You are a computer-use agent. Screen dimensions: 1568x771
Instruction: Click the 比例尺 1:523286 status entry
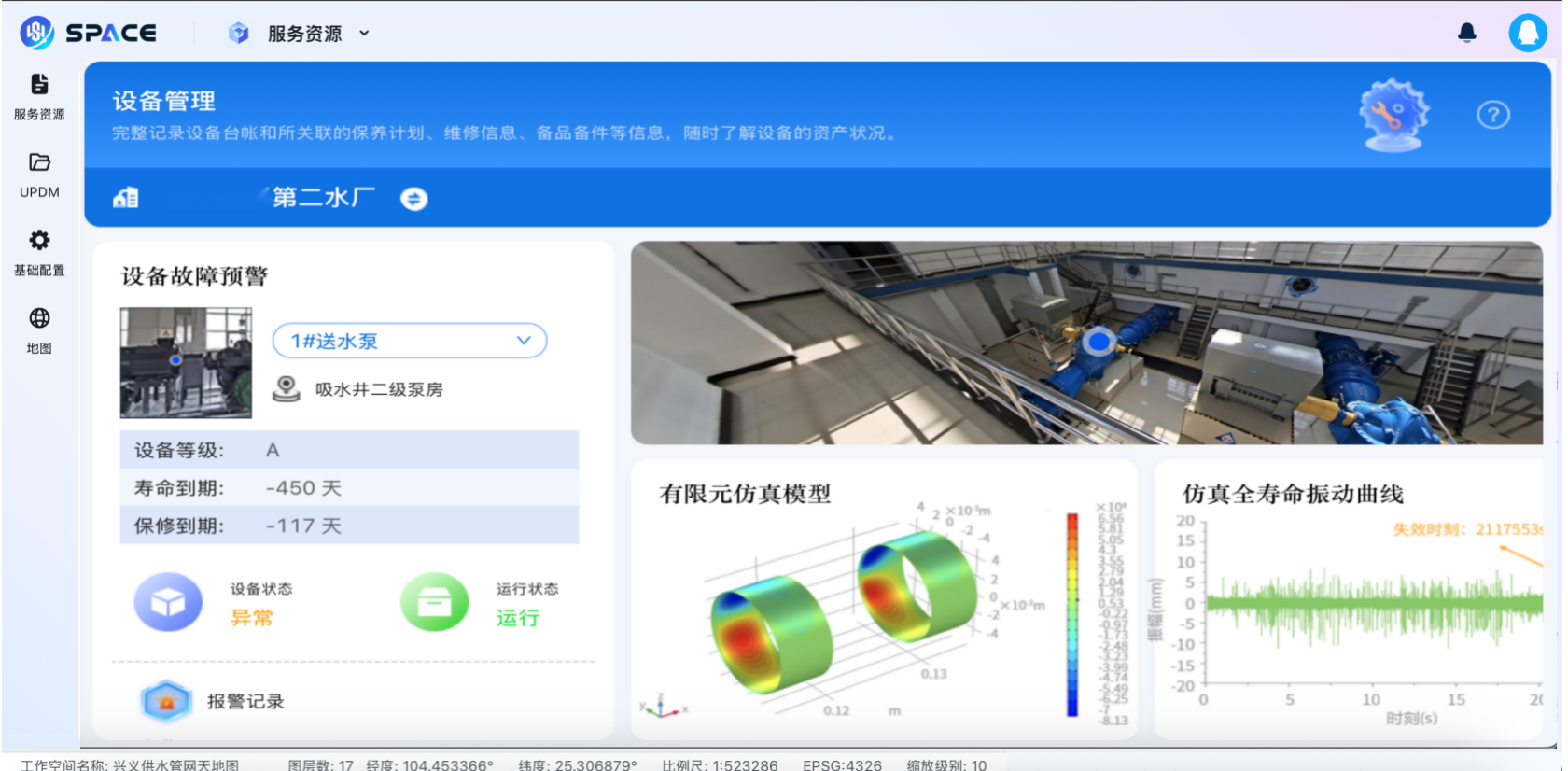pos(720,764)
